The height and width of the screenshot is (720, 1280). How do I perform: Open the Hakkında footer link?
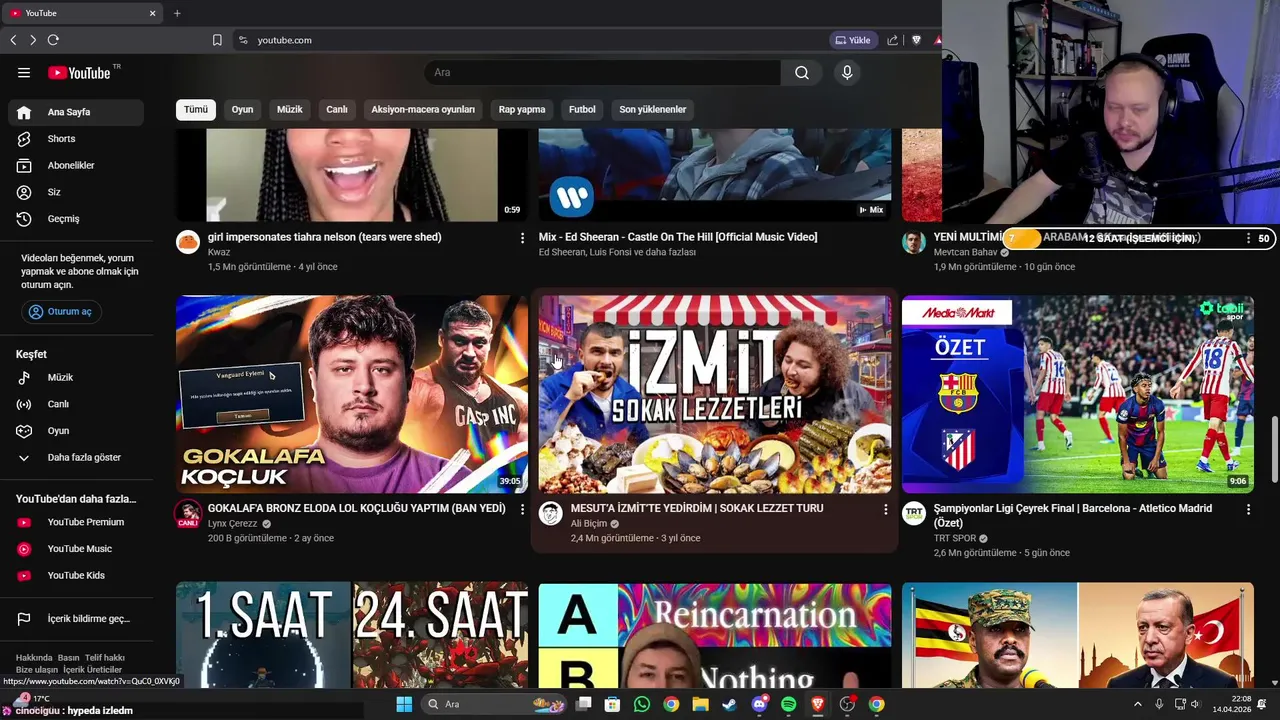click(34, 658)
